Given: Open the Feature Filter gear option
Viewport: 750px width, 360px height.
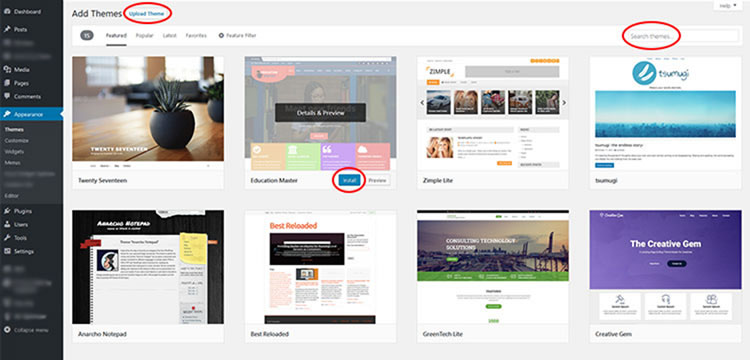Looking at the screenshot, I should click(237, 36).
